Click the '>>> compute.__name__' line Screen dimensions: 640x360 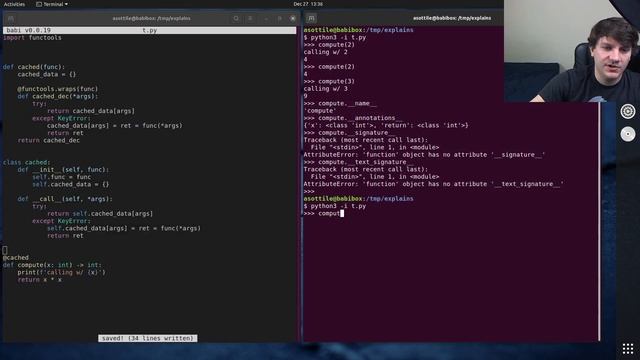pyautogui.click(x=340, y=104)
